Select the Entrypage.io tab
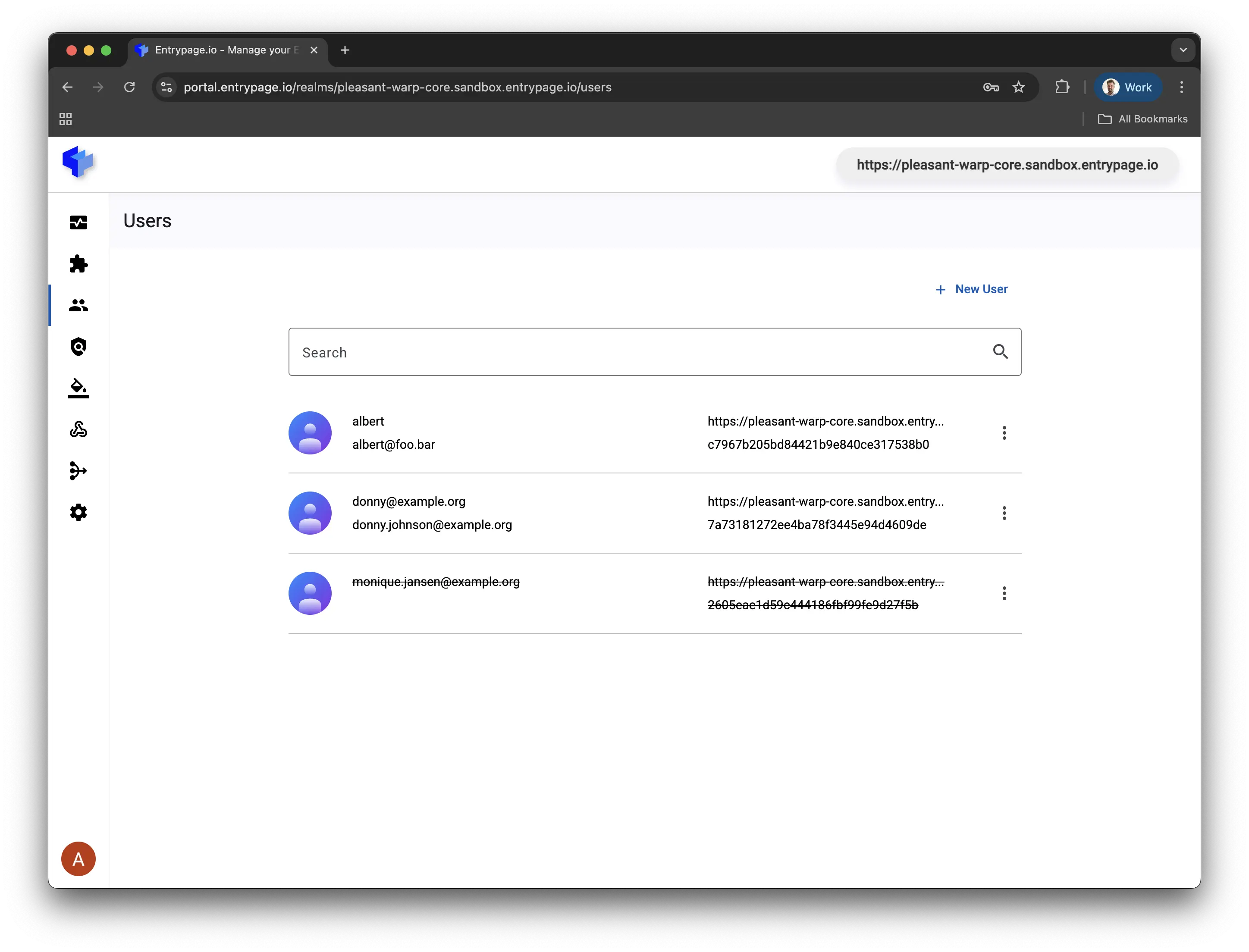This screenshot has width=1249, height=952. click(x=227, y=50)
